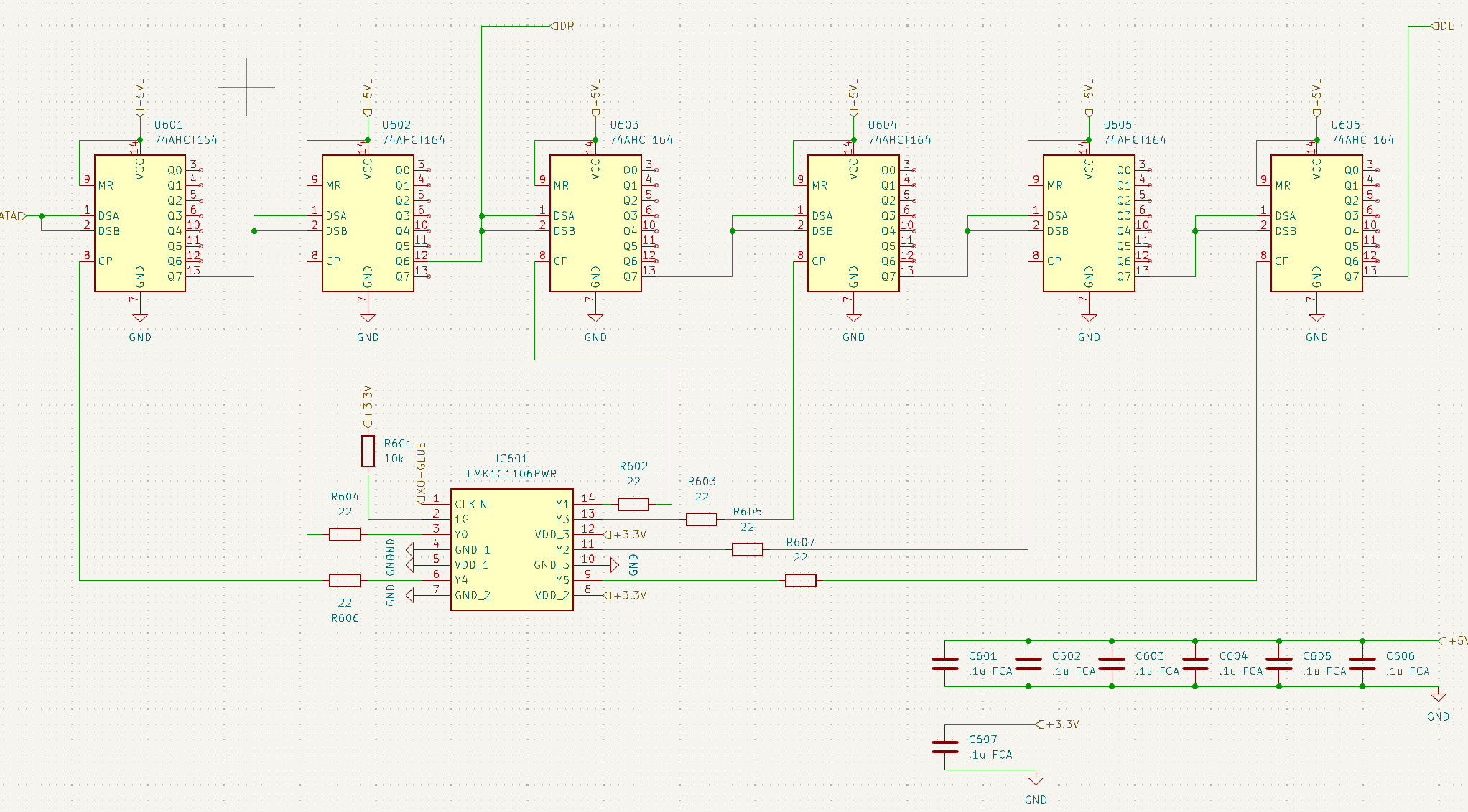The image size is (1468, 812).
Task: Click the +5VL power symbol above U601
Action: 140,98
